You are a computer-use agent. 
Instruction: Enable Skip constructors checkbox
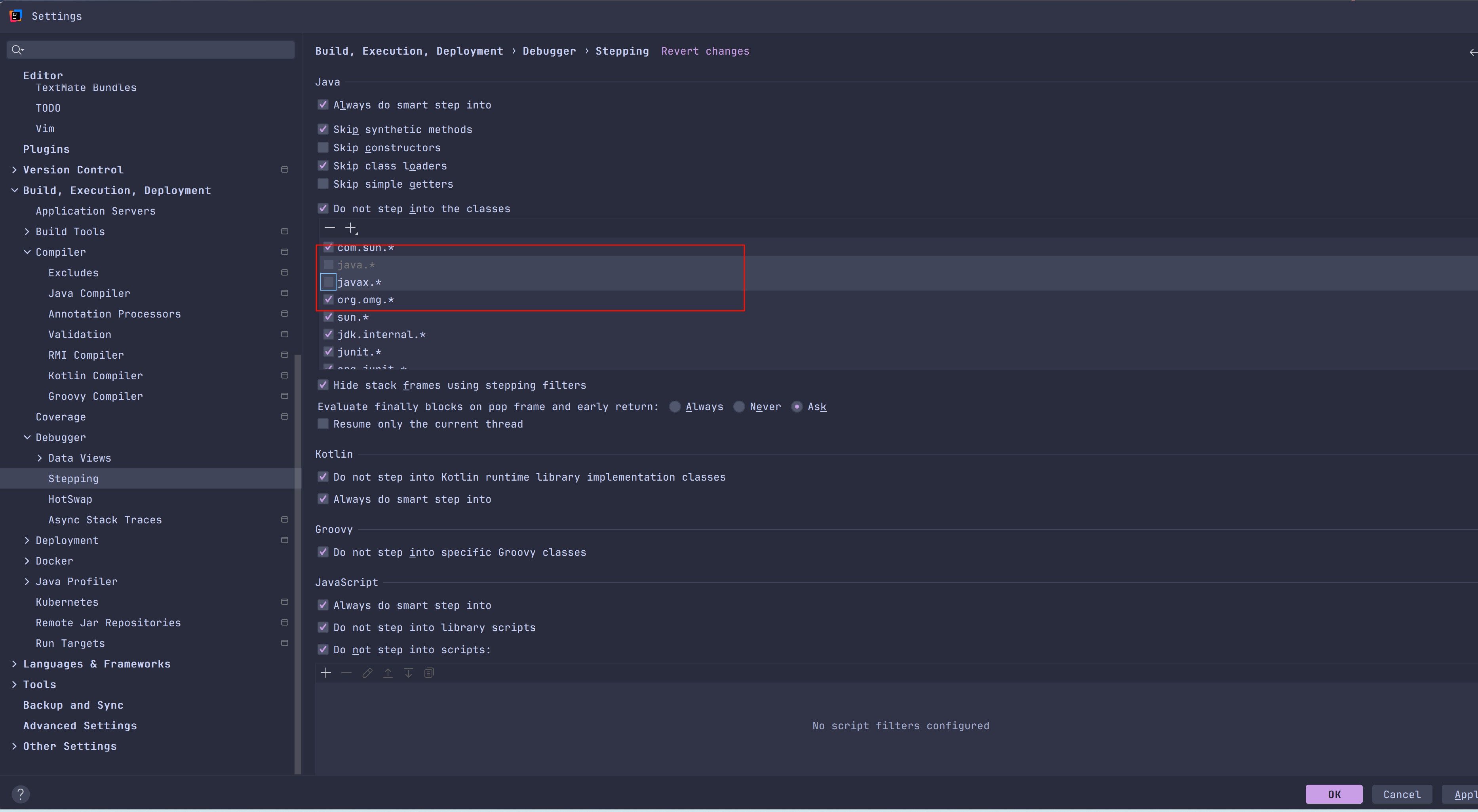[323, 148]
